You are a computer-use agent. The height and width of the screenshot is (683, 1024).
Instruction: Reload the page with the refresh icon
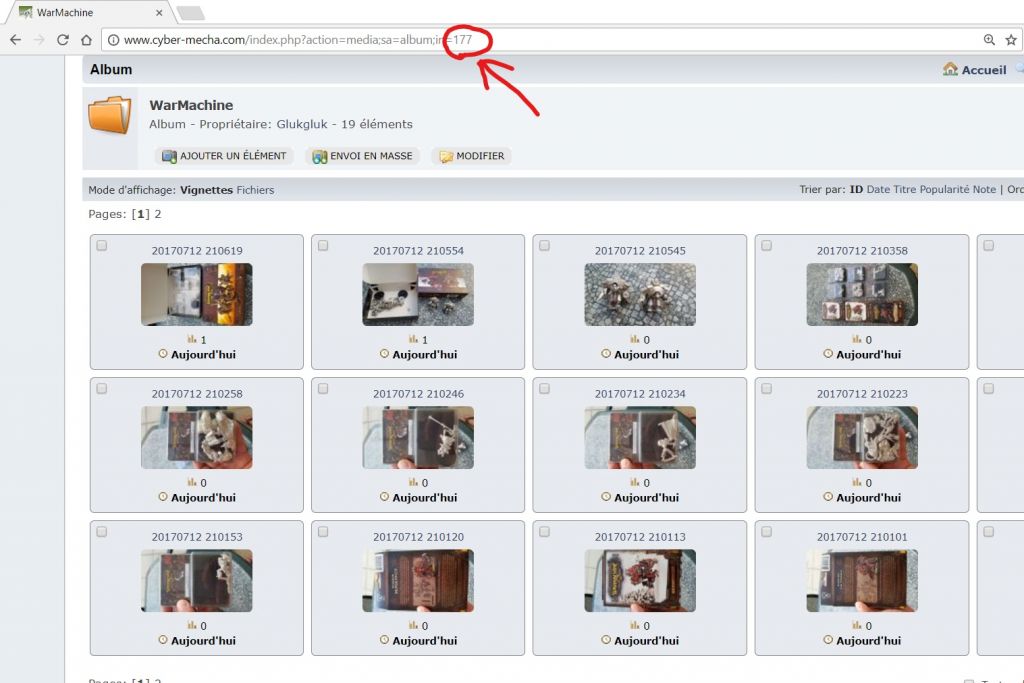pos(63,40)
